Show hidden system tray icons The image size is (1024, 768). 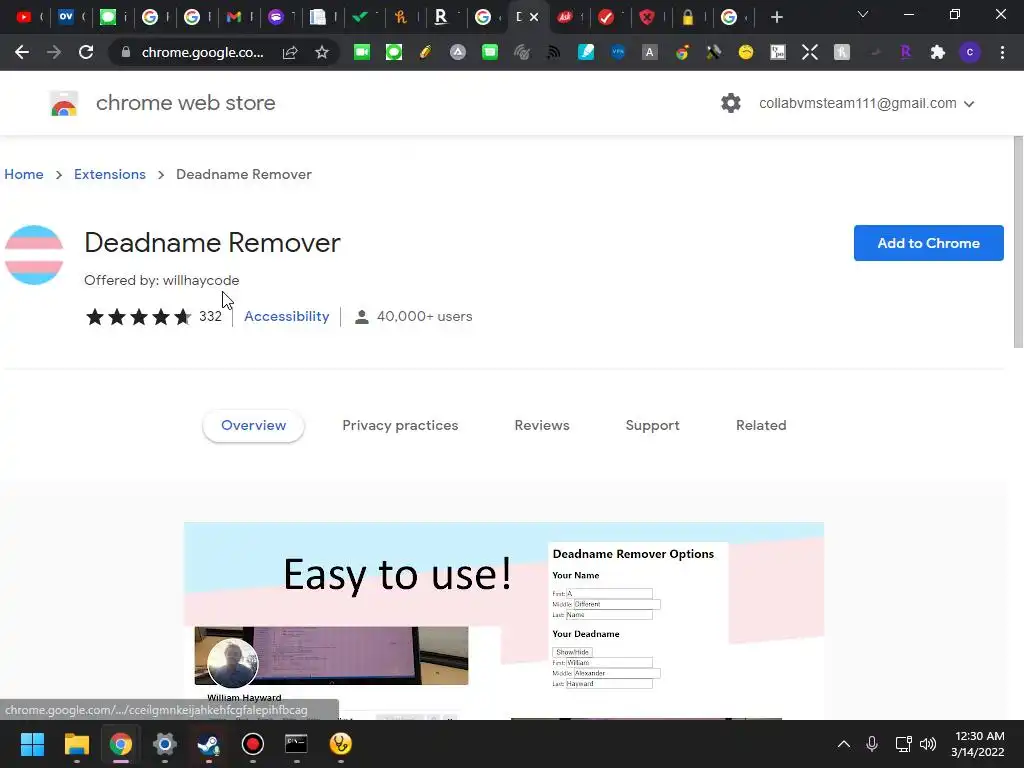pos(844,744)
